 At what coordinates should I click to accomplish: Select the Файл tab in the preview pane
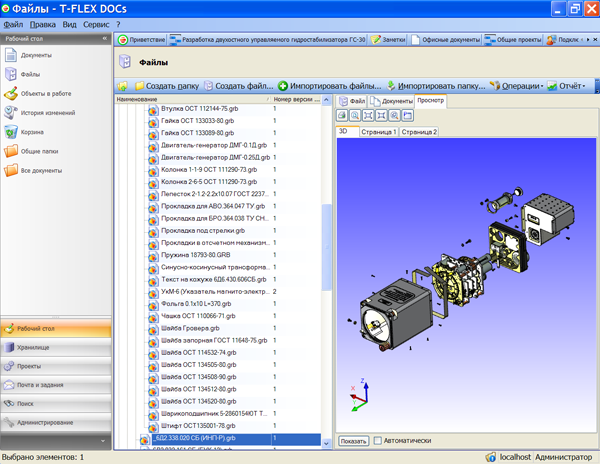352,101
